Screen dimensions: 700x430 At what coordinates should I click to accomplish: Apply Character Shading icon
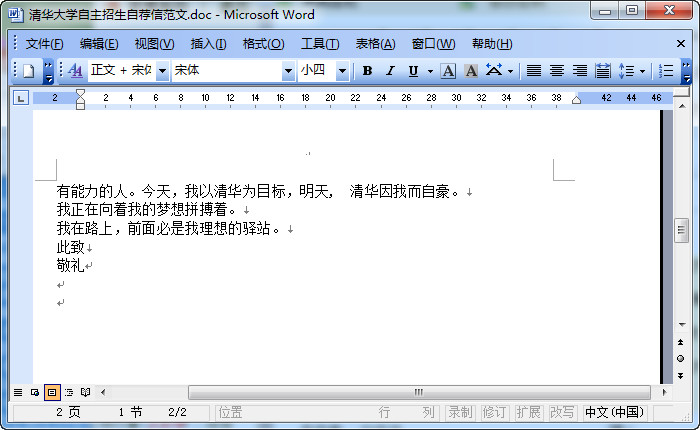pyautogui.click(x=471, y=71)
